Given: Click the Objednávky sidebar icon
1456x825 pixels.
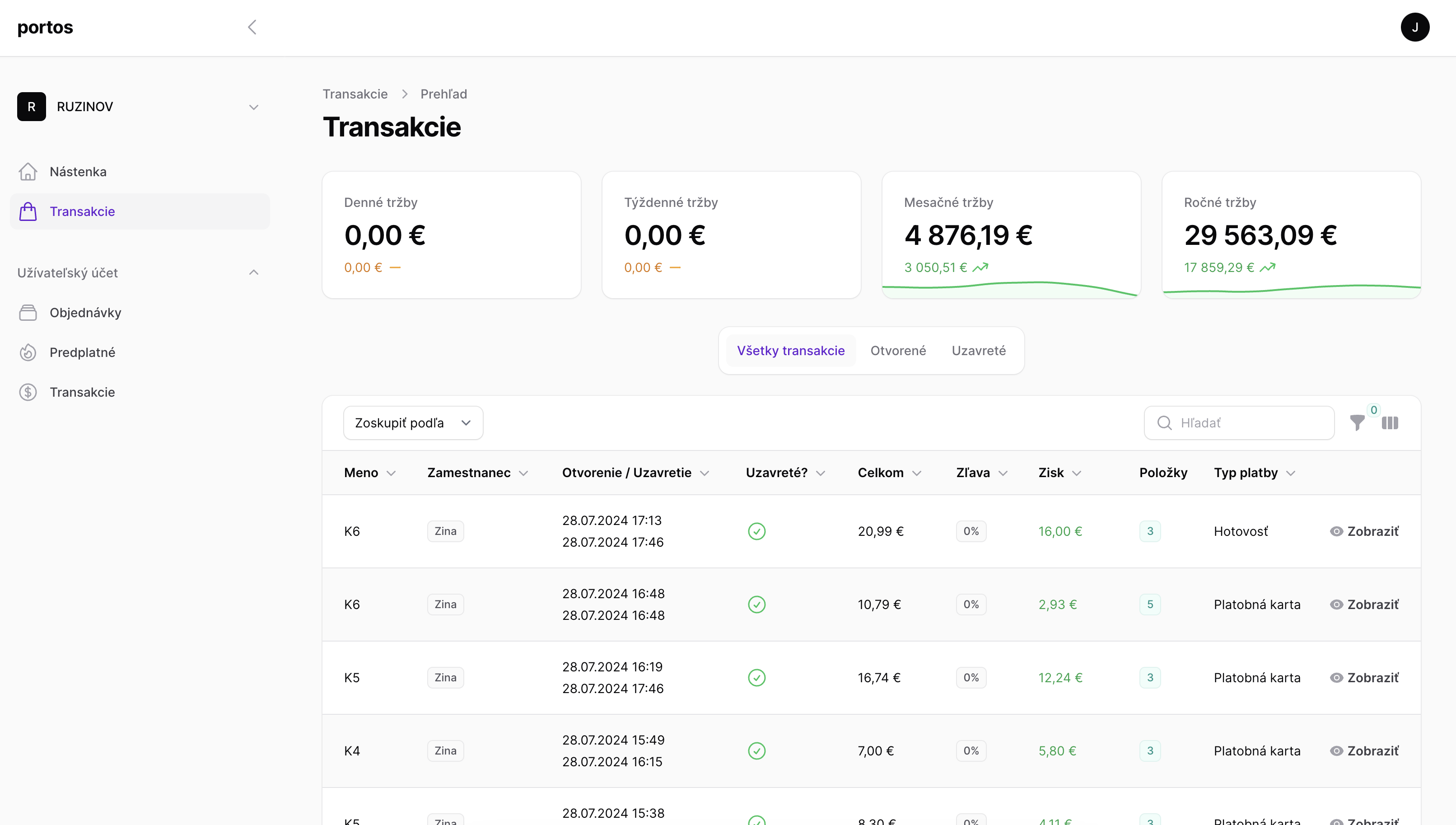Looking at the screenshot, I should [28, 313].
